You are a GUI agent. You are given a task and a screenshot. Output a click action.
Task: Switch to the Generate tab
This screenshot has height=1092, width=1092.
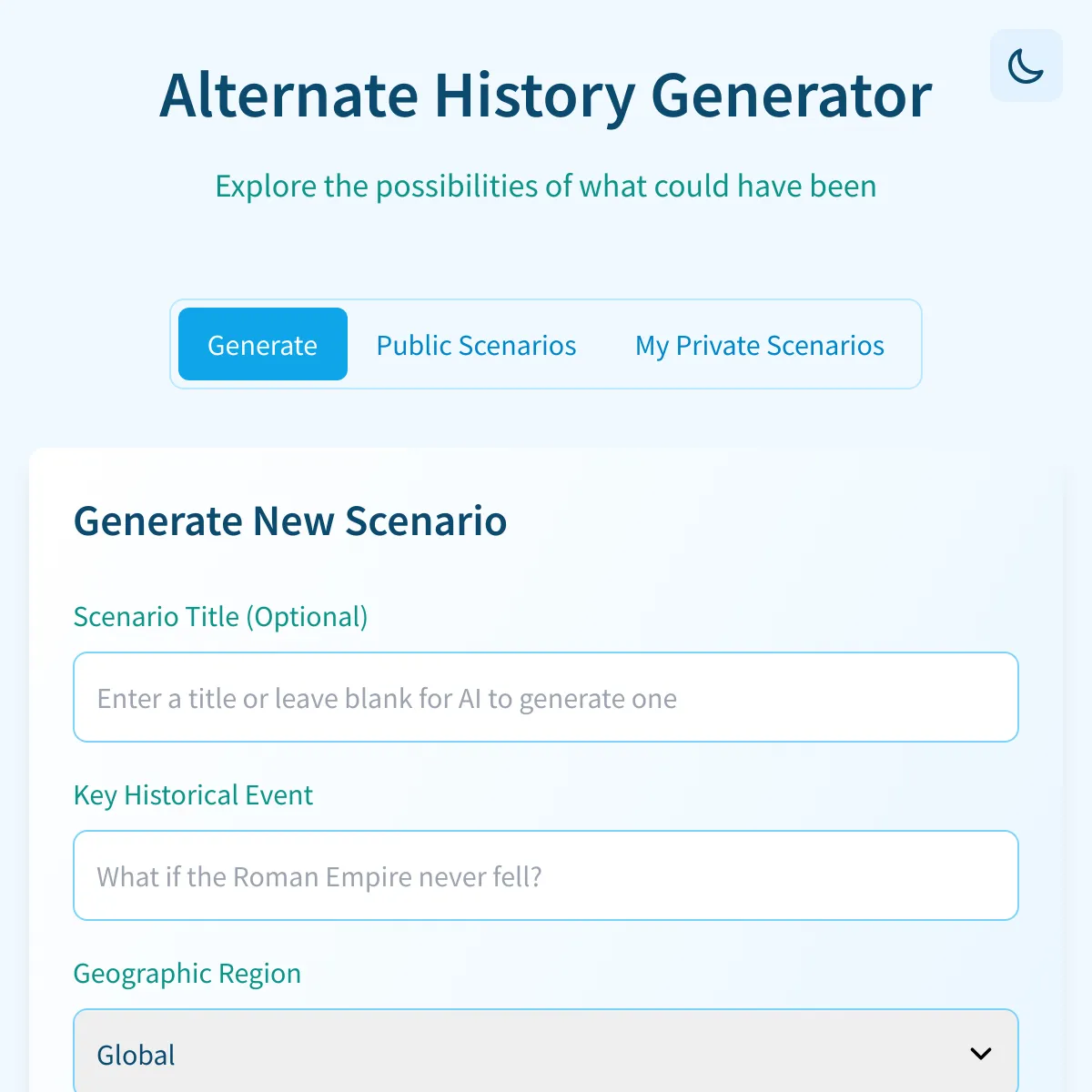[x=263, y=344]
